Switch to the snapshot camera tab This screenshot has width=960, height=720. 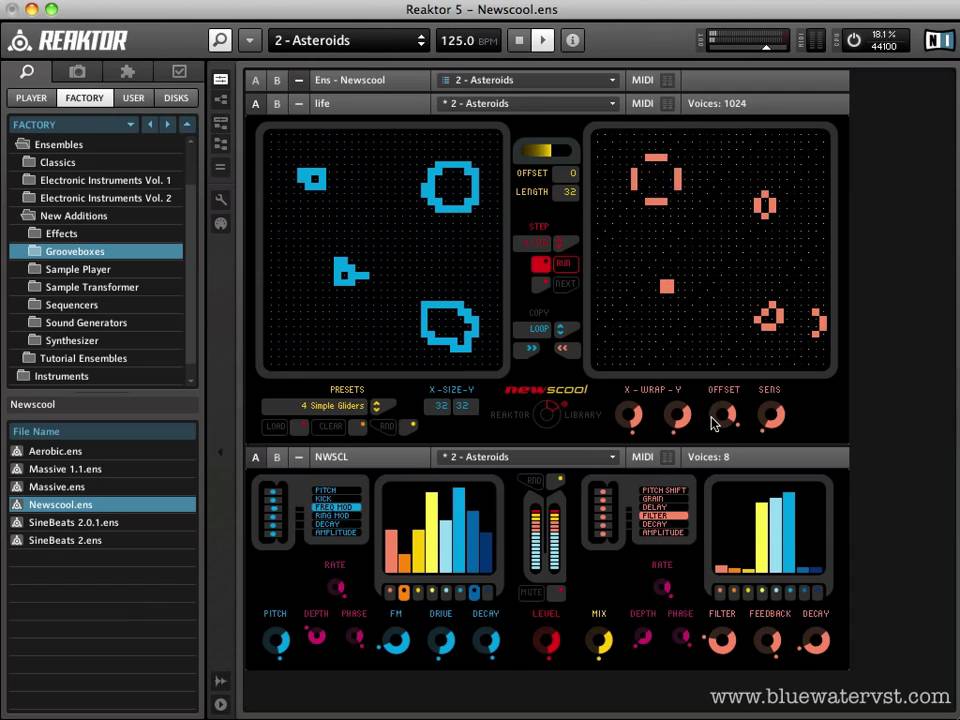tap(77, 72)
